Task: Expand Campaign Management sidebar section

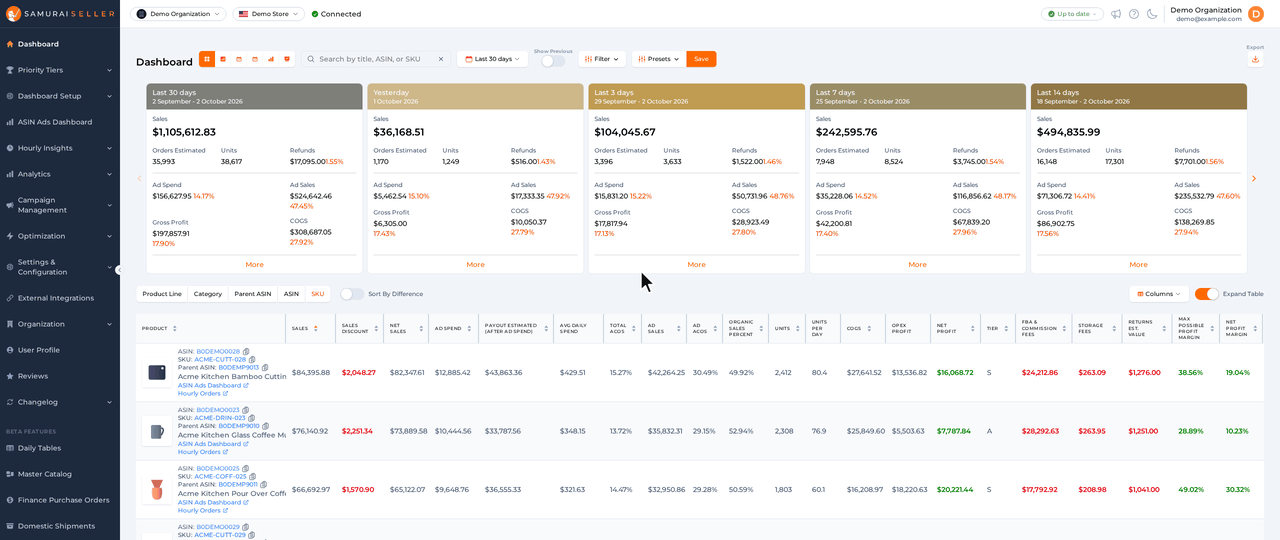Action: (60, 205)
